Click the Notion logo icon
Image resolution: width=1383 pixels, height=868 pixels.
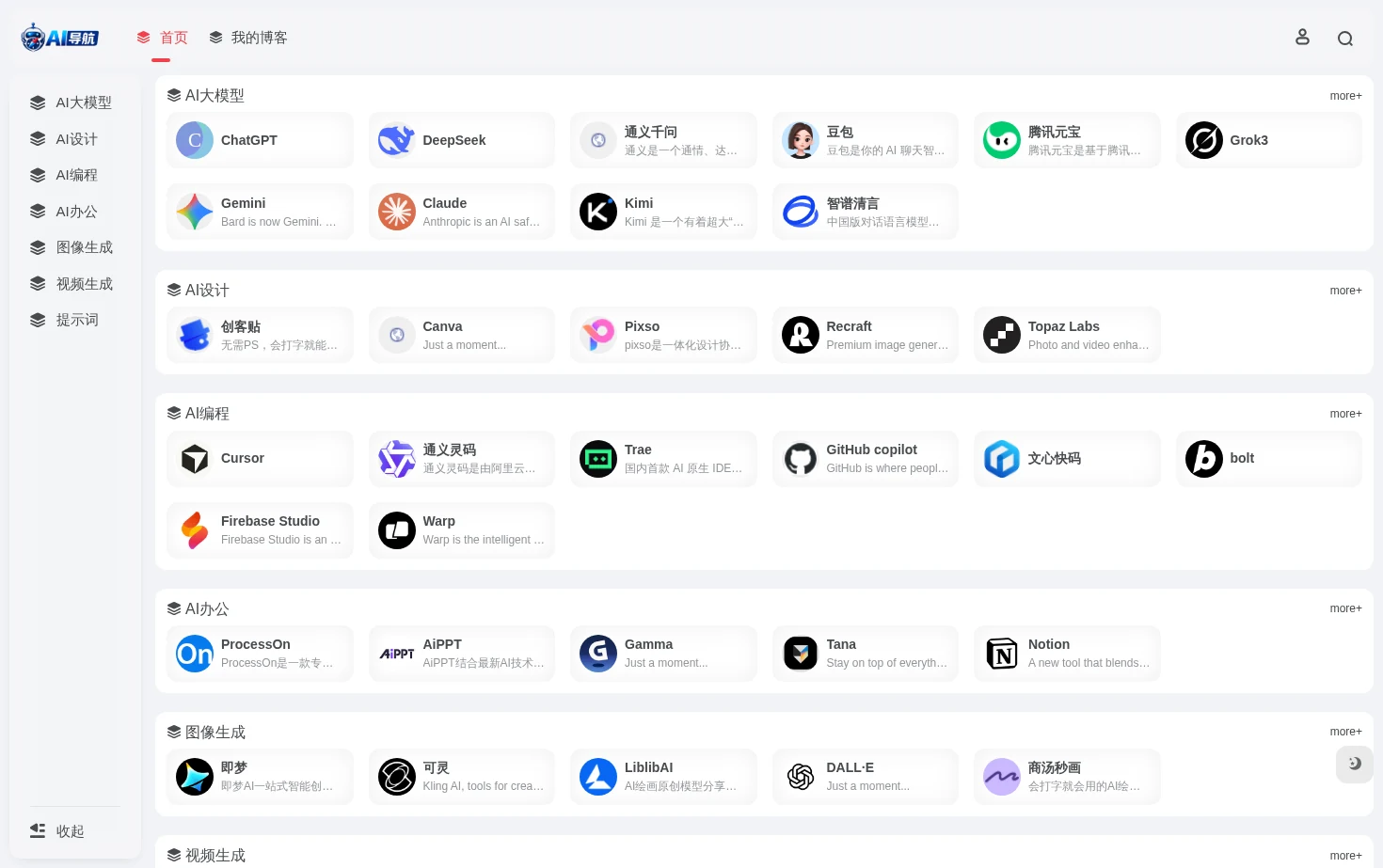(x=1002, y=654)
